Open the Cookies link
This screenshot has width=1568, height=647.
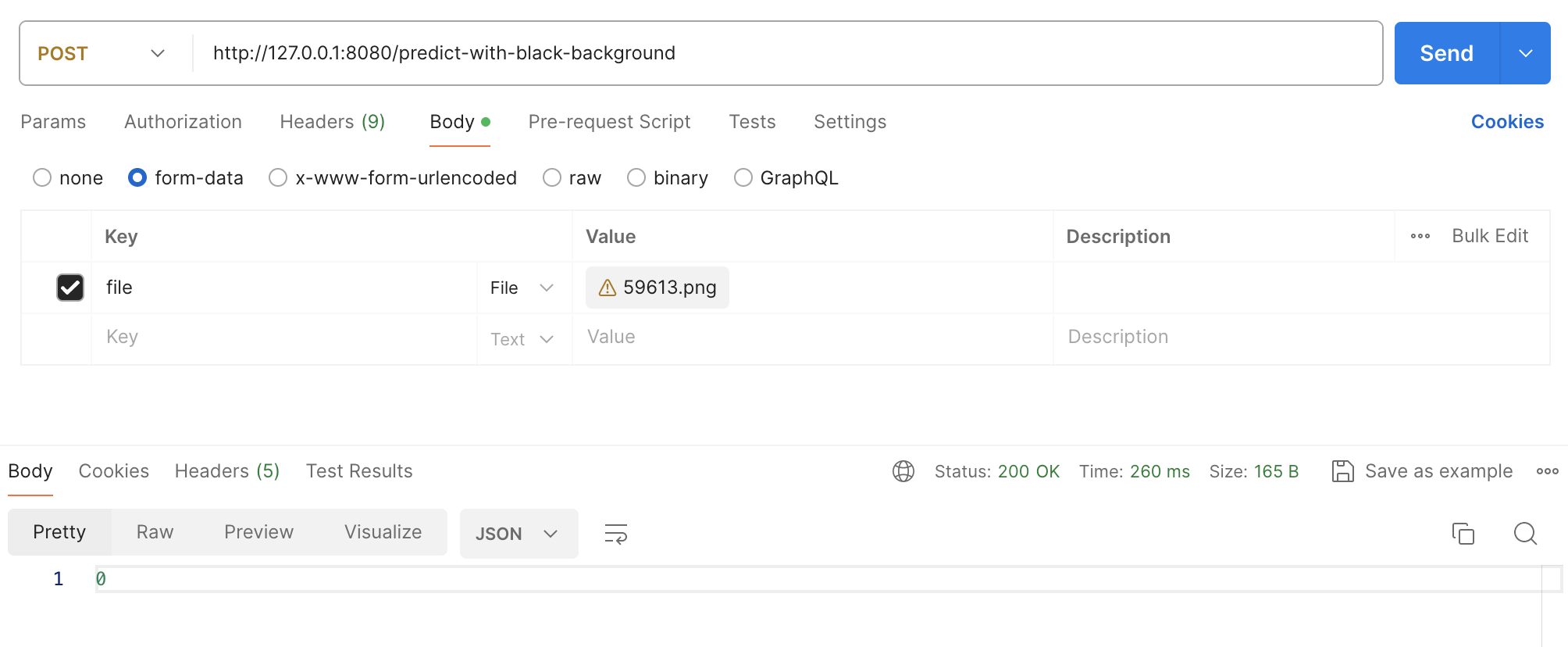click(x=1506, y=122)
